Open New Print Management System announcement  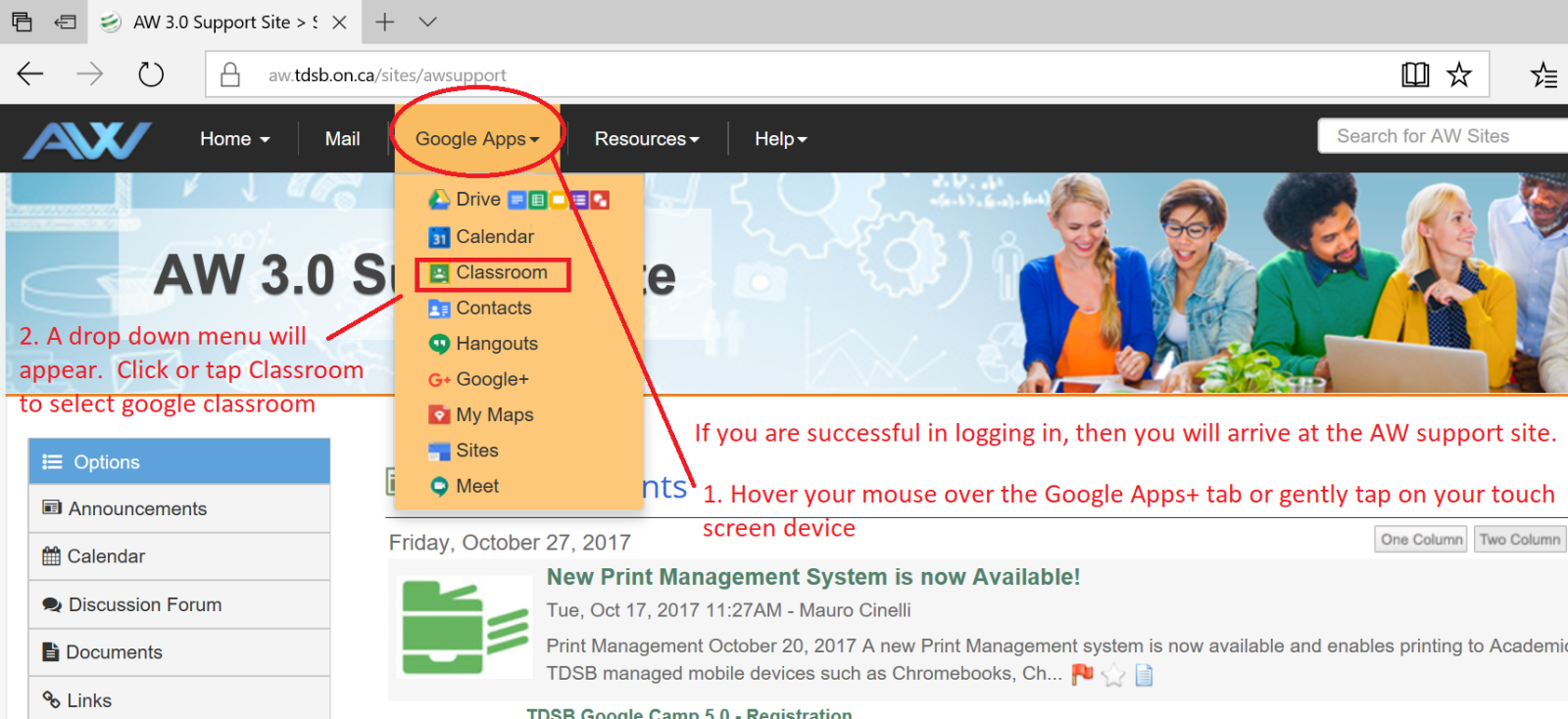pyautogui.click(x=813, y=577)
